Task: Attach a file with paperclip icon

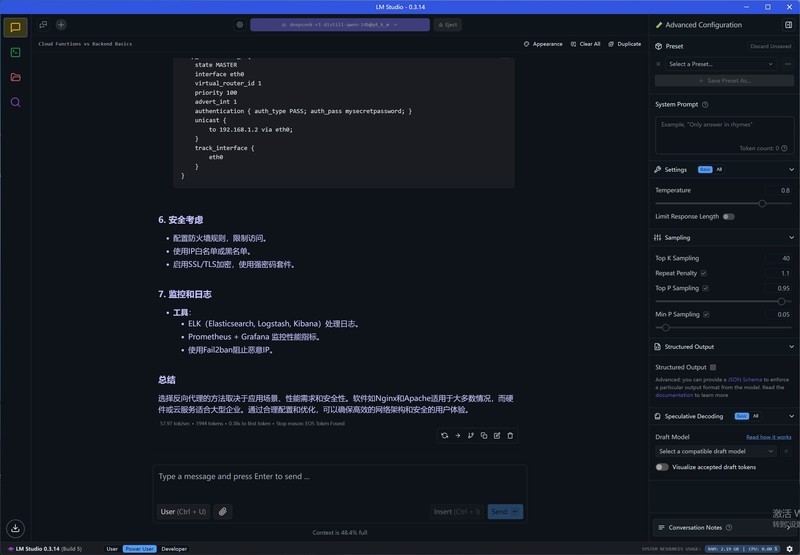Action: (x=223, y=512)
